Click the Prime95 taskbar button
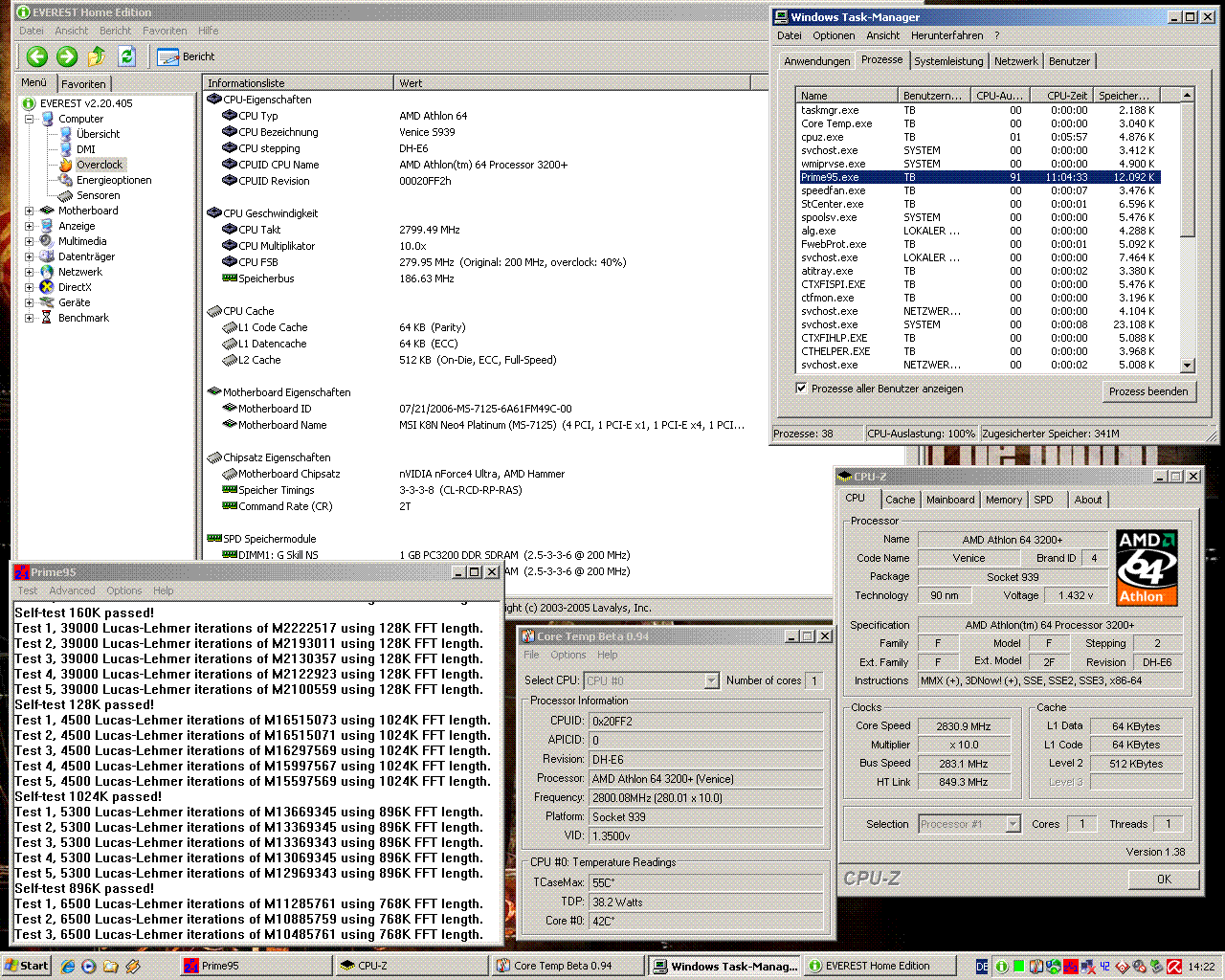This screenshot has height=980, width=1225. point(256,966)
